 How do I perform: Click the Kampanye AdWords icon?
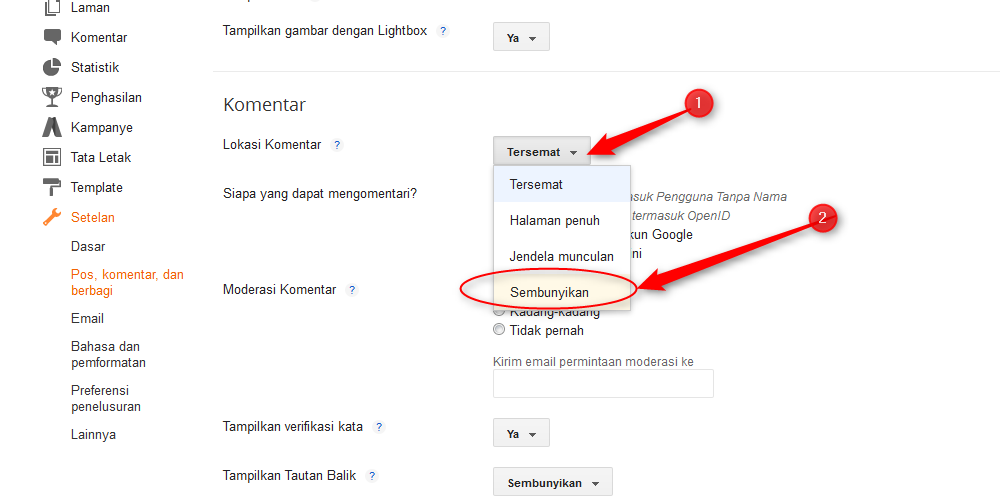[52, 127]
